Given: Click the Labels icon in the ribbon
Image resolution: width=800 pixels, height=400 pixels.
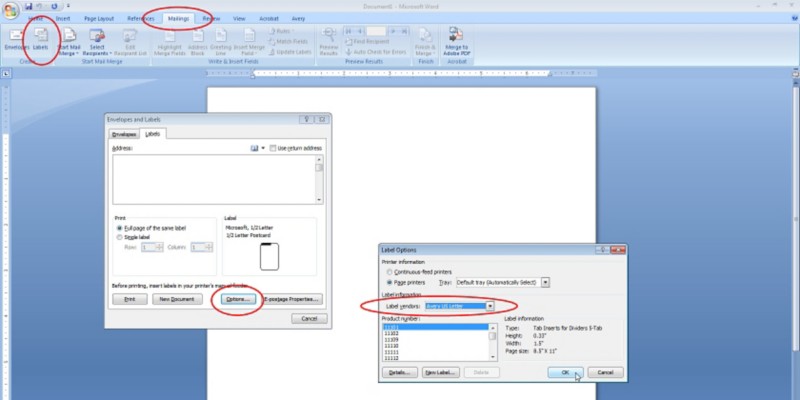Looking at the screenshot, I should click(x=41, y=38).
